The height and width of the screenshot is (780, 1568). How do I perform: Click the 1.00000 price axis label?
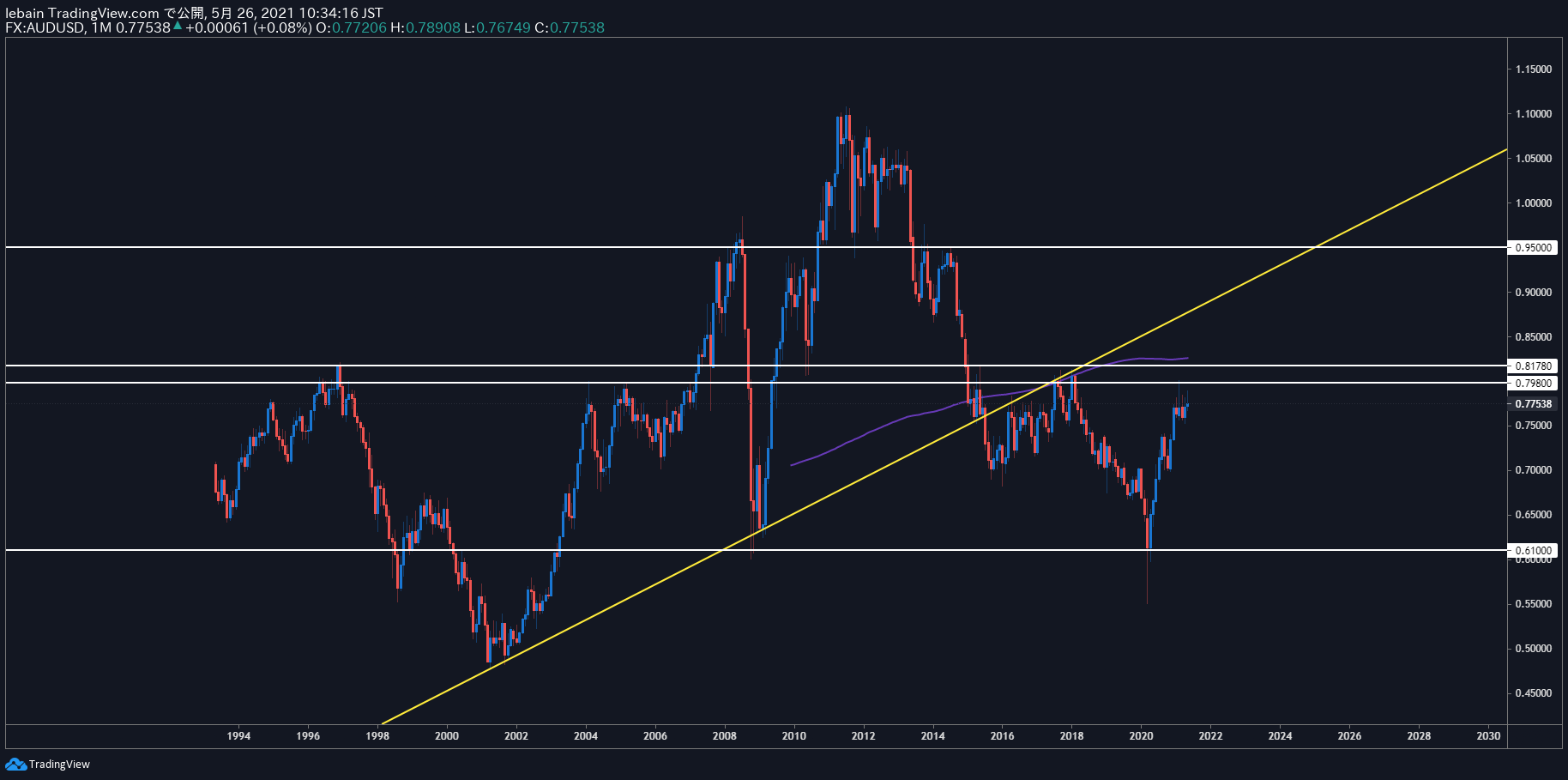point(1533,203)
